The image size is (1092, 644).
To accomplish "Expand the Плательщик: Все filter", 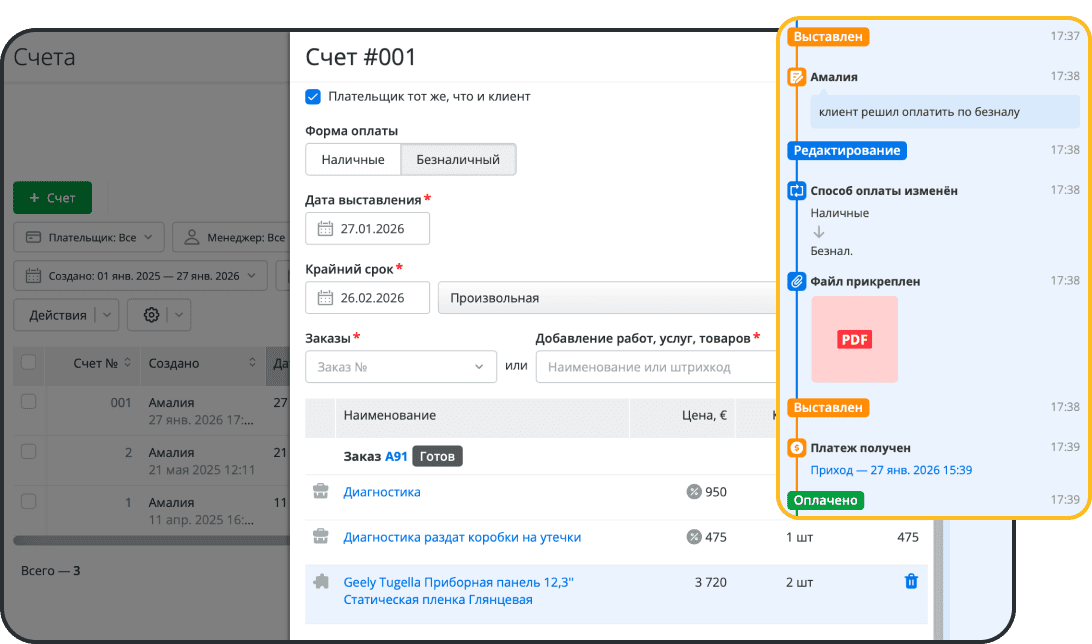I will 89,238.
